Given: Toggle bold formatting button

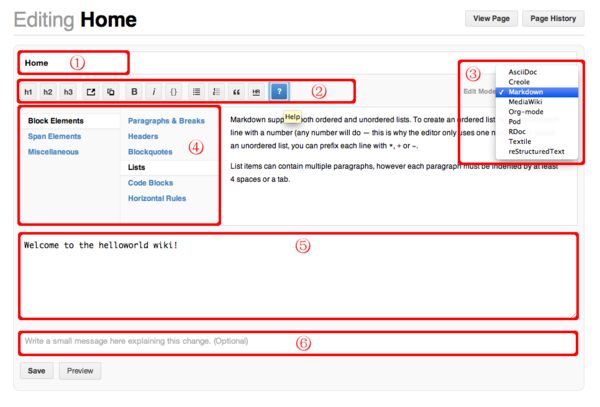Looking at the screenshot, I should tap(134, 92).
